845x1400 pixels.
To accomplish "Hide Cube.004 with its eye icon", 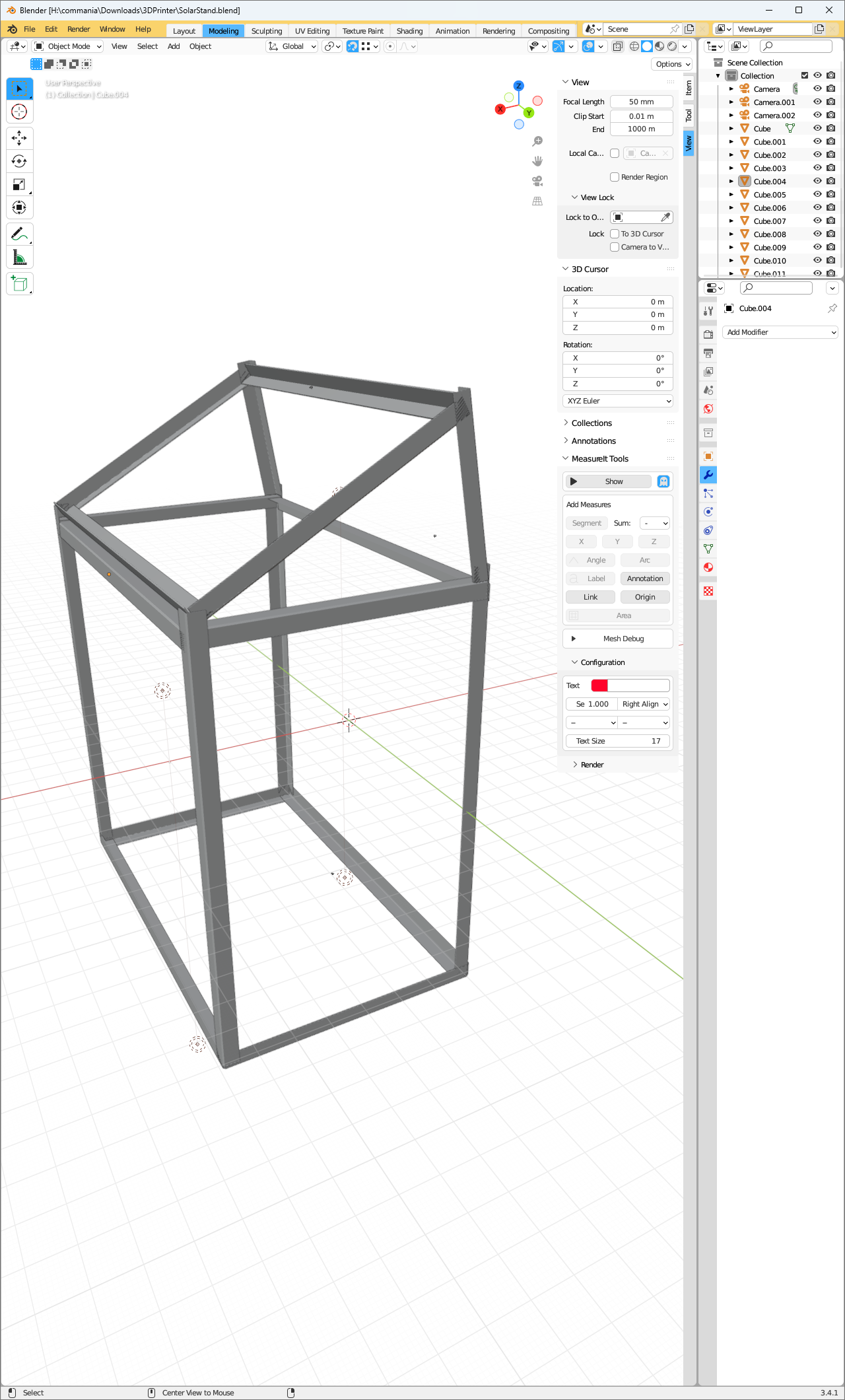I will point(817,181).
